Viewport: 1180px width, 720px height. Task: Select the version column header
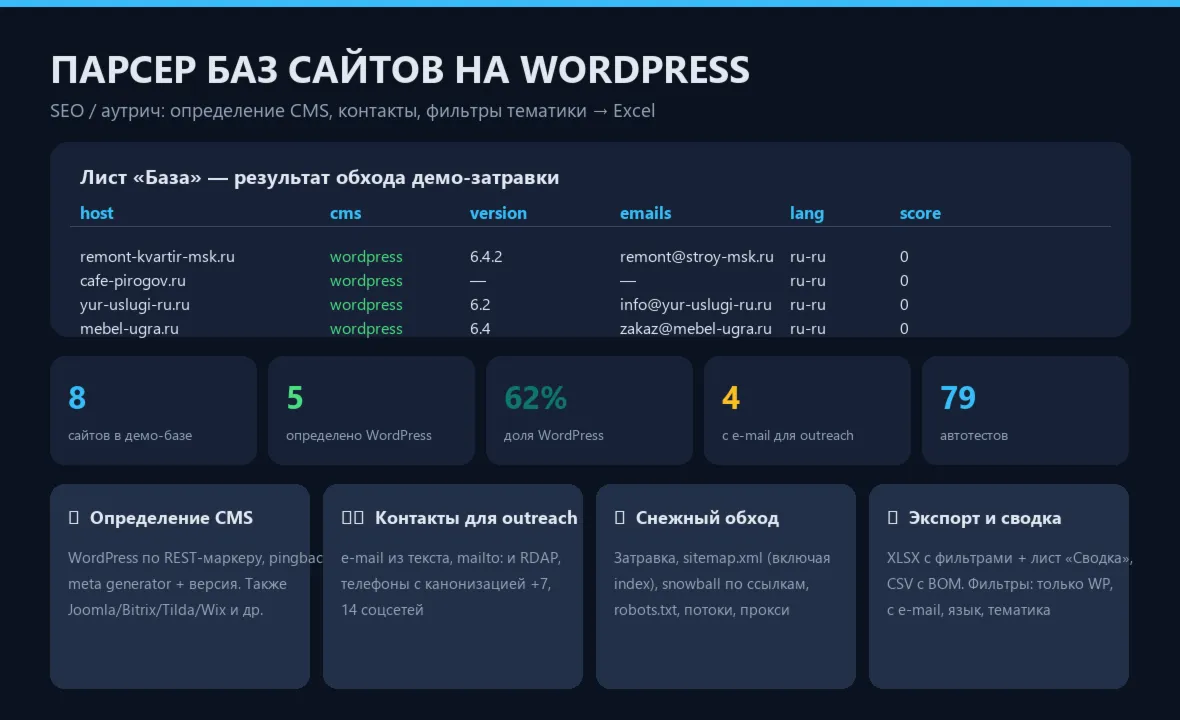(x=498, y=213)
